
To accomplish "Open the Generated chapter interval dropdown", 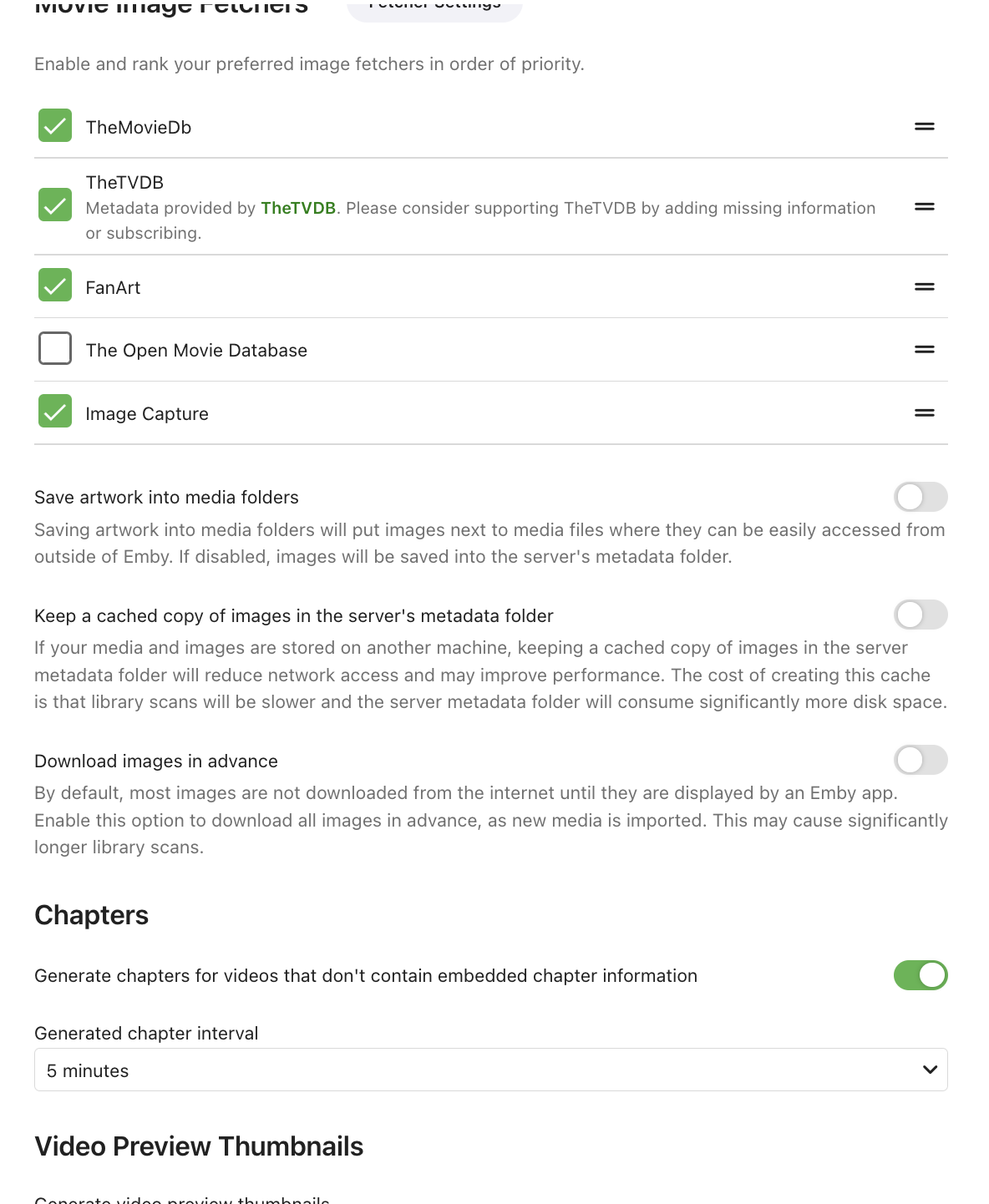I will pos(489,1070).
